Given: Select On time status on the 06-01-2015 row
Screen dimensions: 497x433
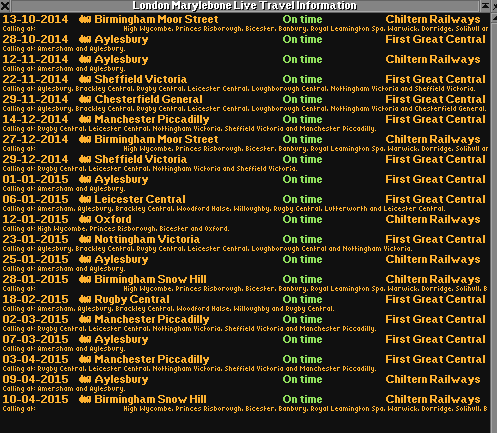Looking at the screenshot, I should (302, 199).
